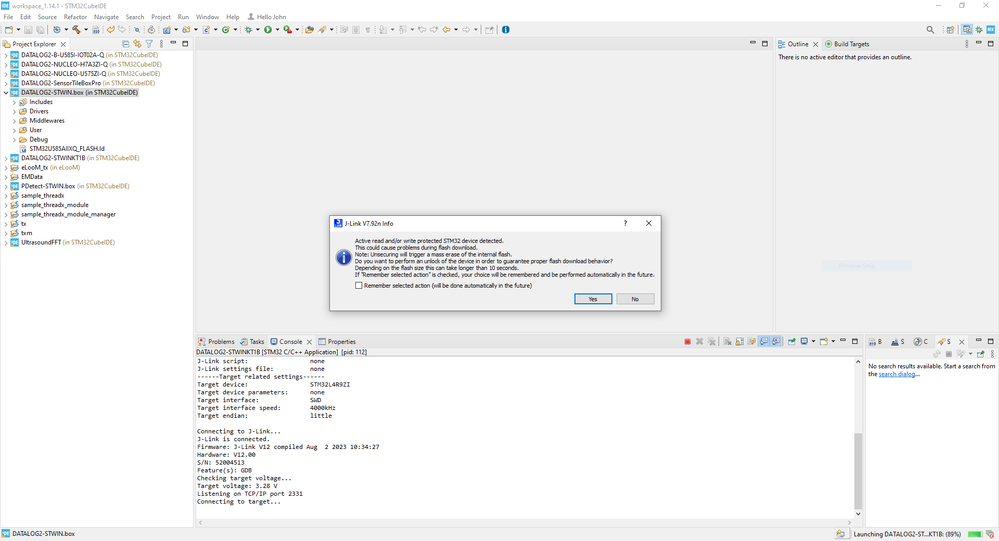Click the green launch progress bar

pos(974,534)
